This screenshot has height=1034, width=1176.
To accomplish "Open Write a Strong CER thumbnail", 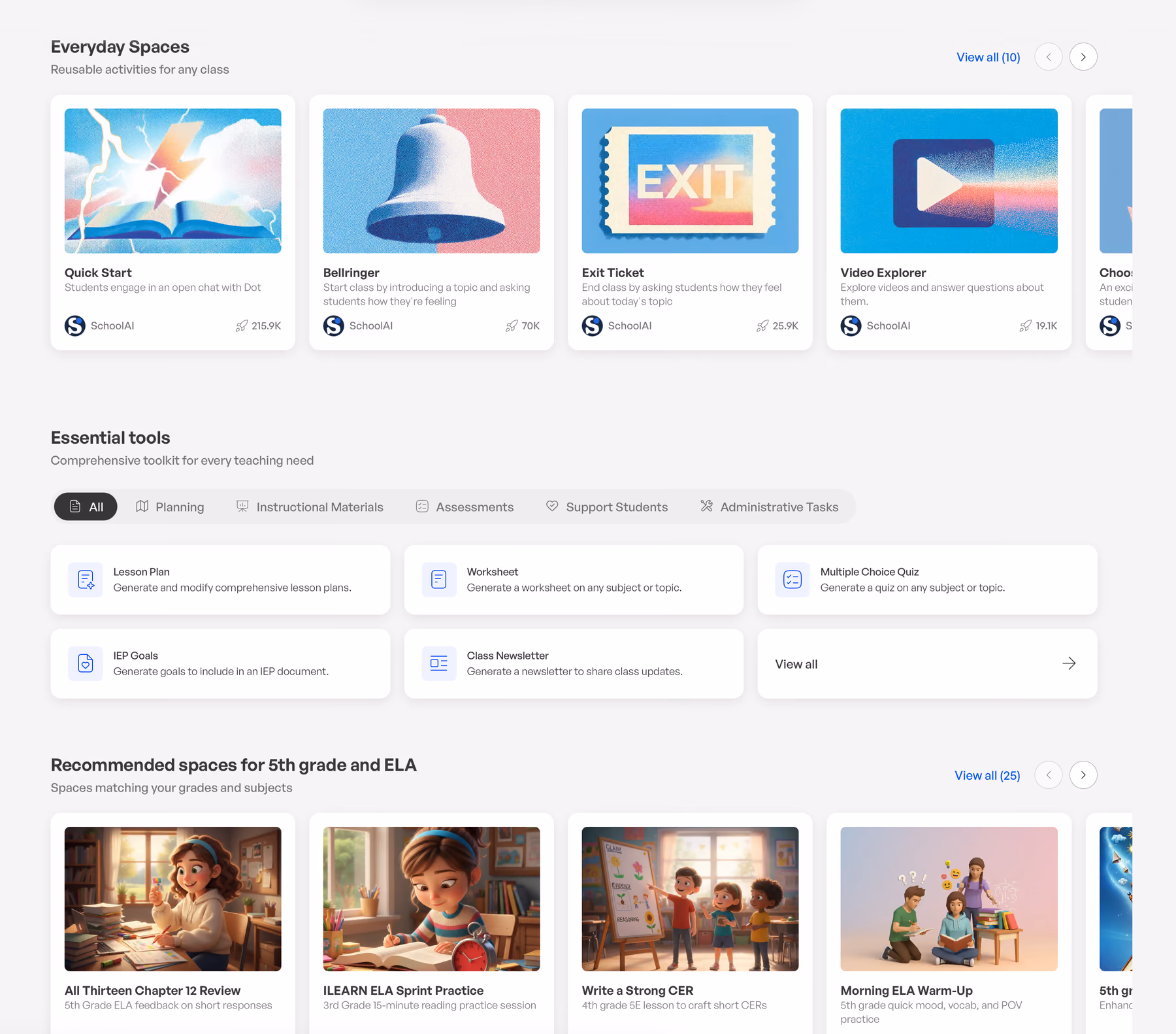I will 691,899.
